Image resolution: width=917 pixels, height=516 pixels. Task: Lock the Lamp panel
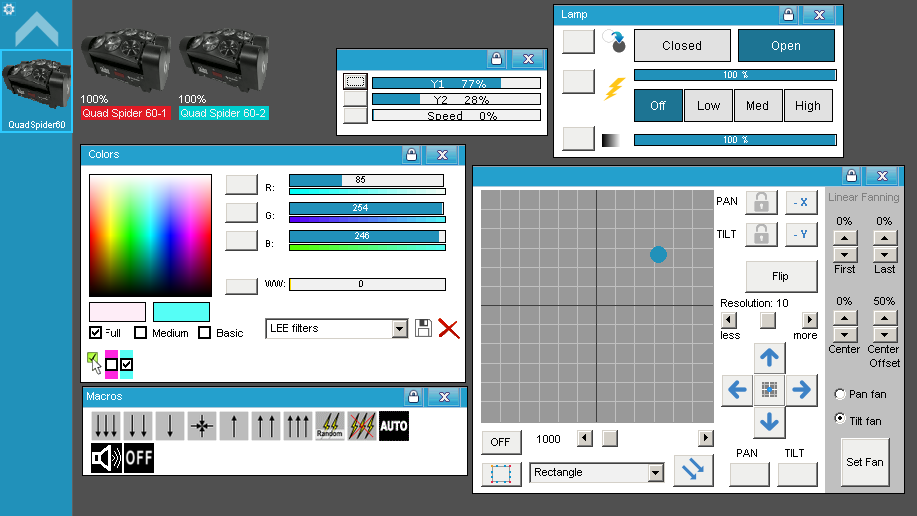coord(788,15)
